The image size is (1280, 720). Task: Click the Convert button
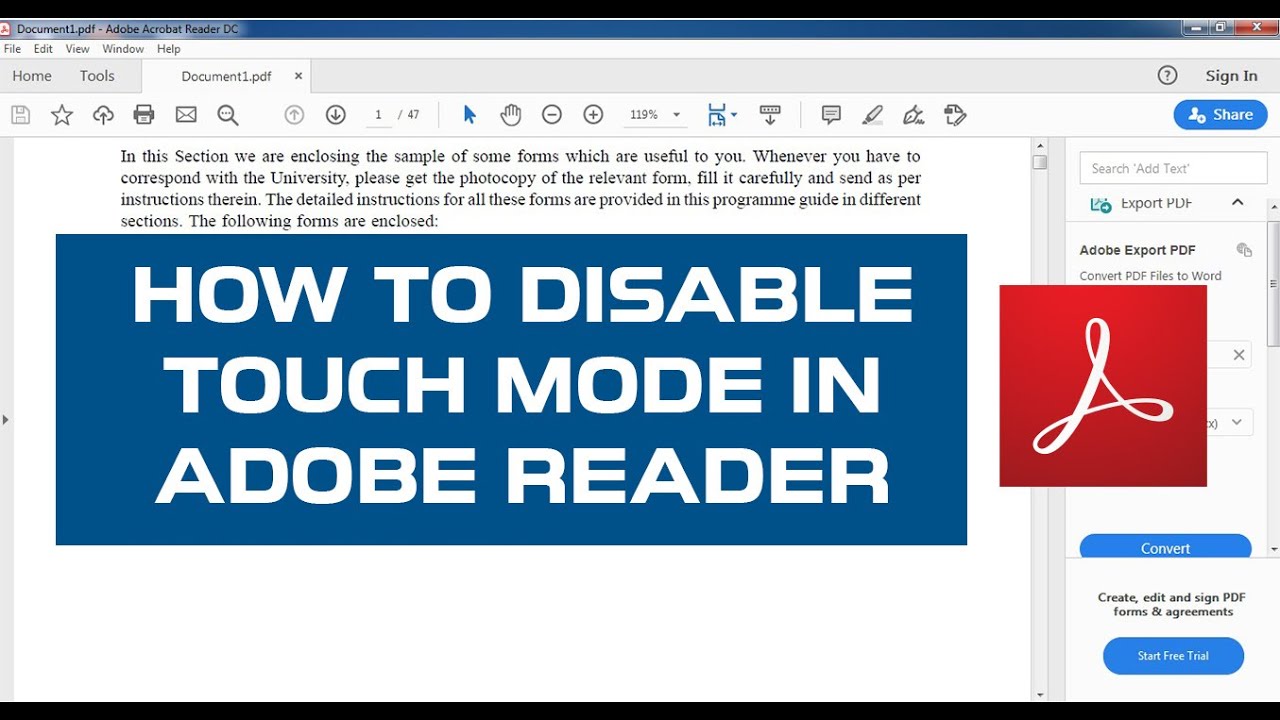coord(1165,548)
